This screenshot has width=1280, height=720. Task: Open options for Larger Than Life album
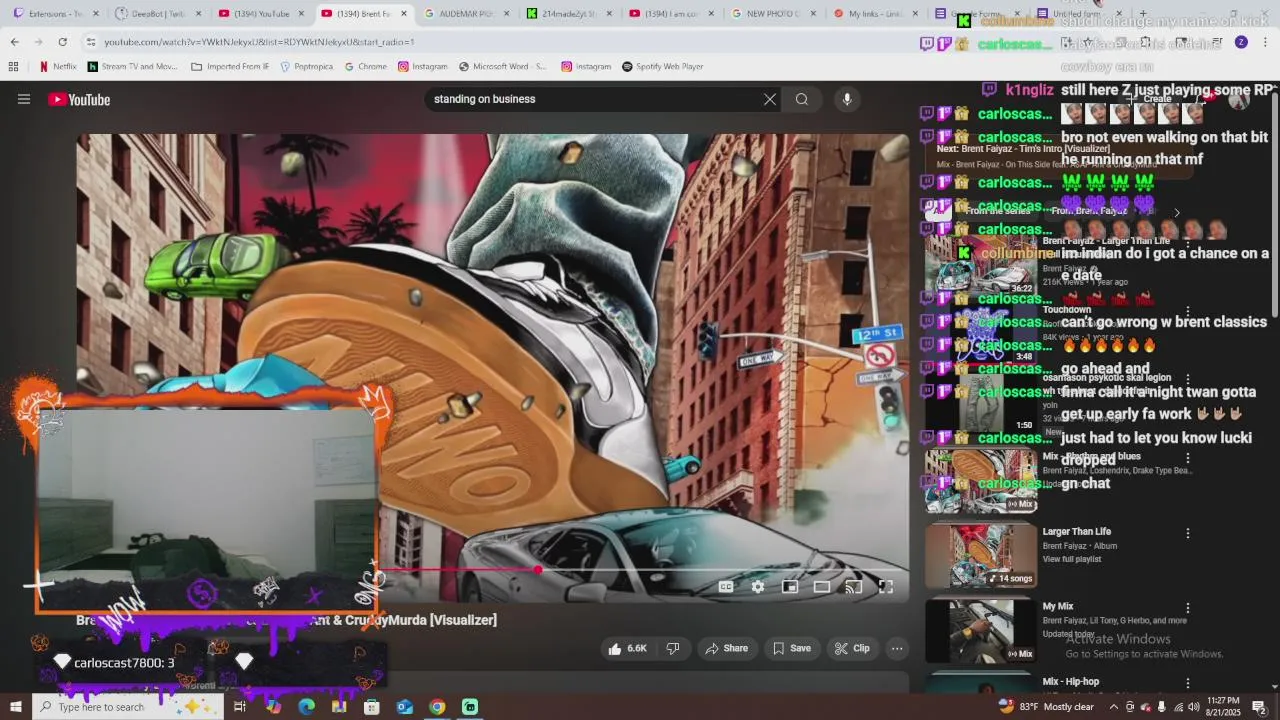[1188, 534]
